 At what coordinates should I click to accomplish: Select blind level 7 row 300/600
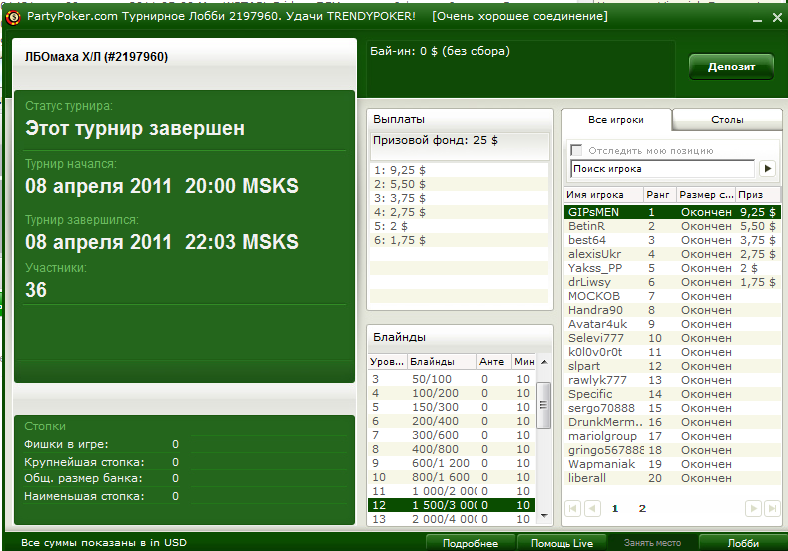click(452, 435)
